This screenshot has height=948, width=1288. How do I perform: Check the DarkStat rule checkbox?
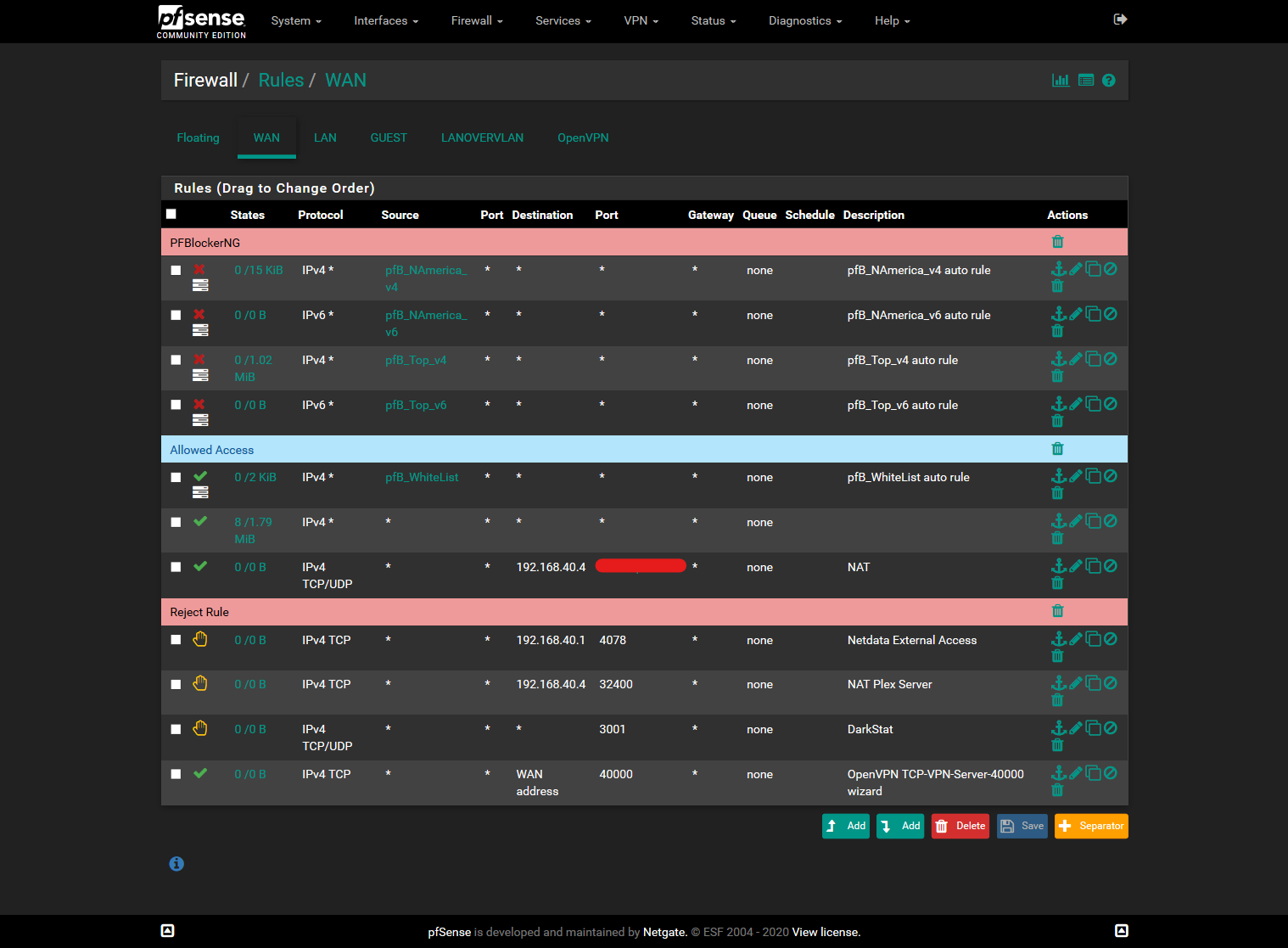(x=176, y=729)
